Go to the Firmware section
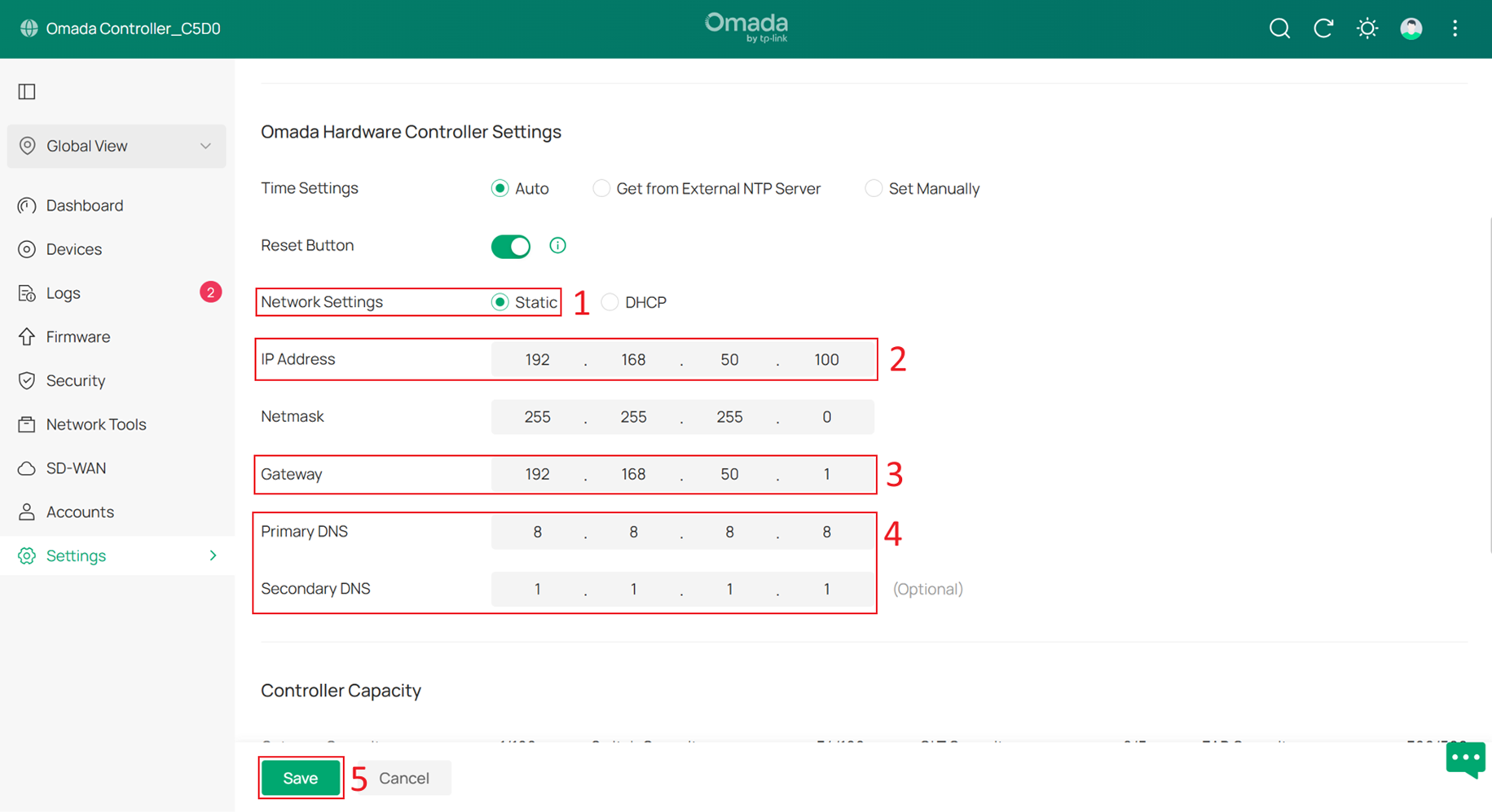The image size is (1492, 812). (x=77, y=336)
